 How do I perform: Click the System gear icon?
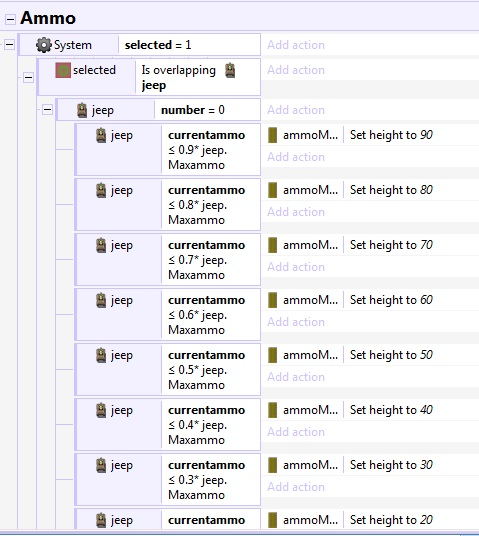43,45
